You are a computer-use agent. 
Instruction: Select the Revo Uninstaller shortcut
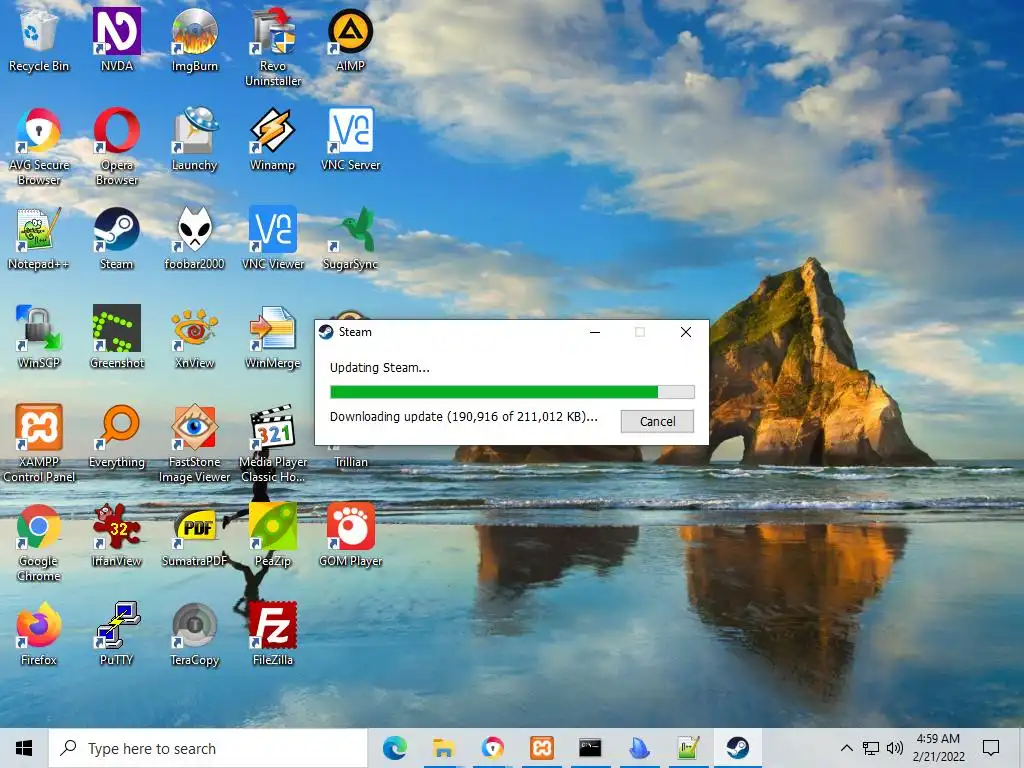click(x=273, y=47)
